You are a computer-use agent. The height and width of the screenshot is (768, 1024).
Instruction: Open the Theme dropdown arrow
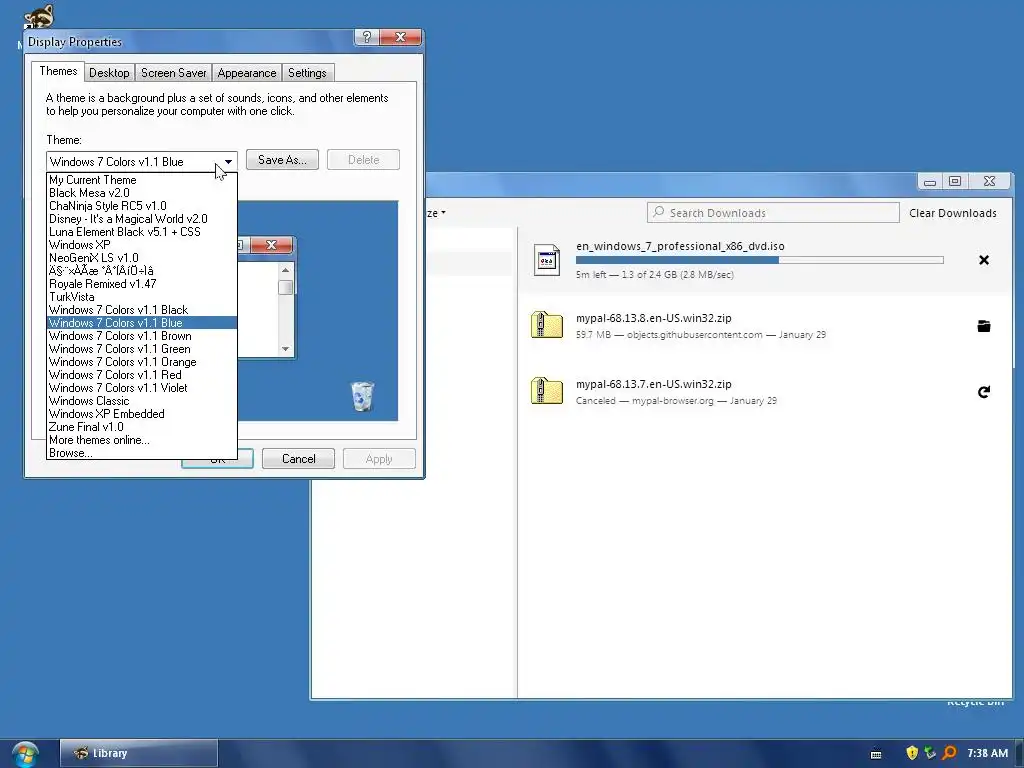pos(228,161)
